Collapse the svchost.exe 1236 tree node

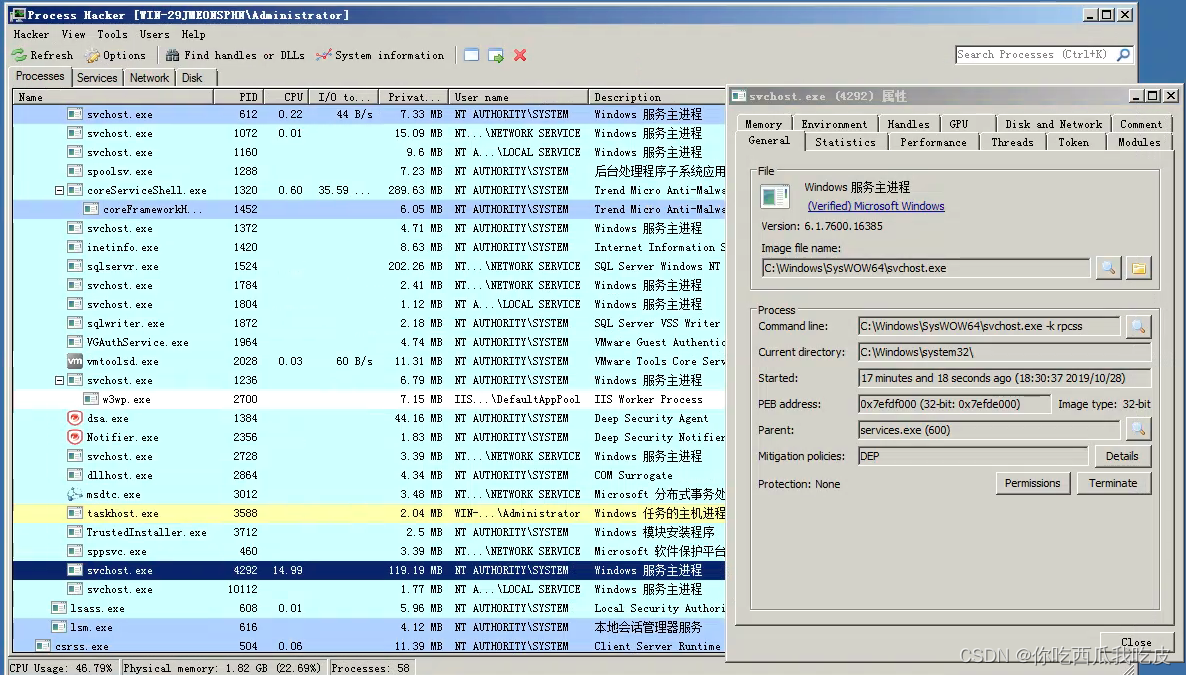(x=59, y=381)
